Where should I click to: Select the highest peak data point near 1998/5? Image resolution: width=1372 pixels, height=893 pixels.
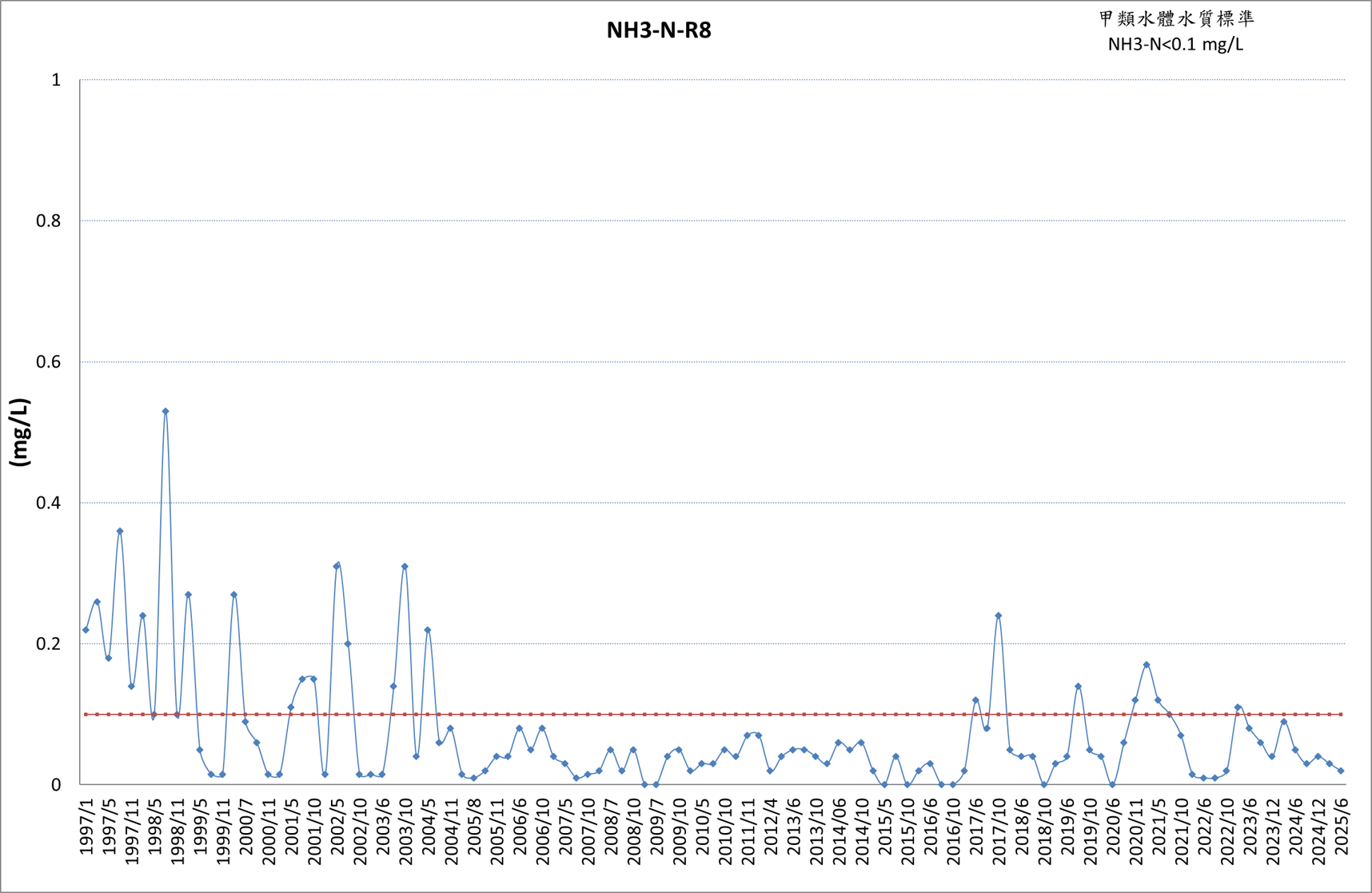[x=166, y=411]
